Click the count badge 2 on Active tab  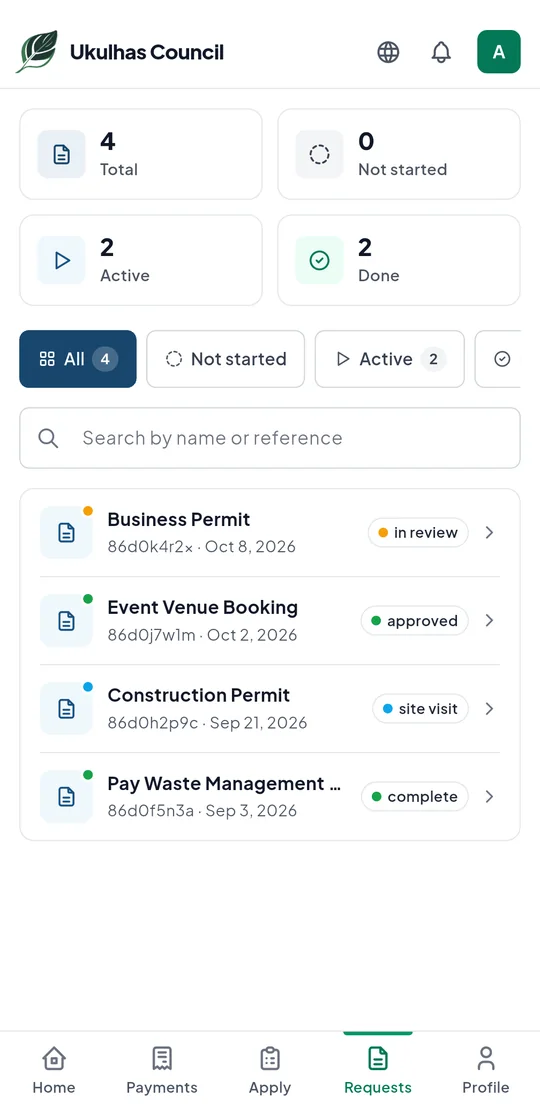433,359
